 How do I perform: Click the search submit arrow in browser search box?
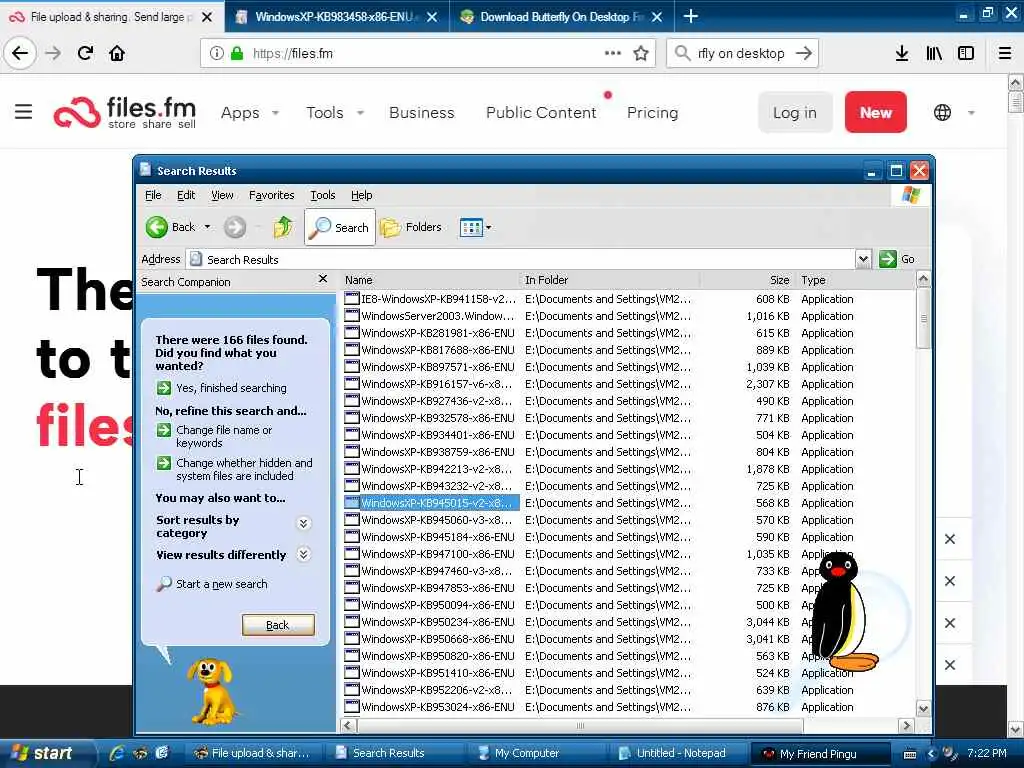[804, 54]
